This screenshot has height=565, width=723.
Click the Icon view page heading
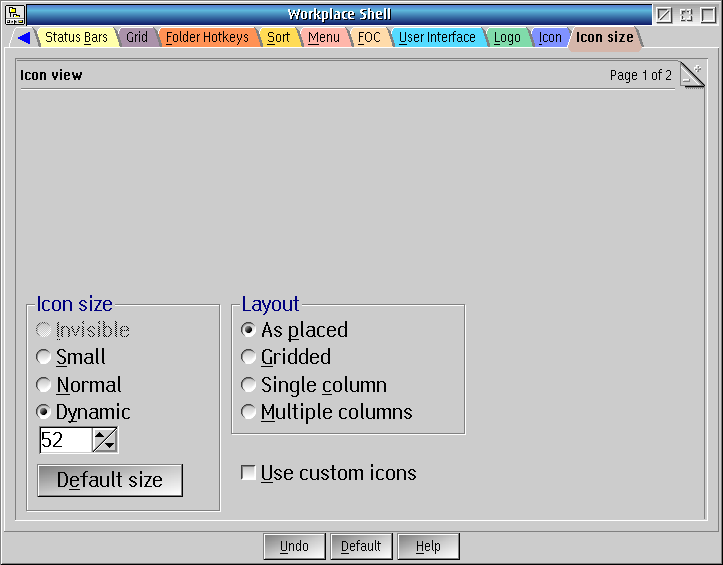tap(51, 75)
